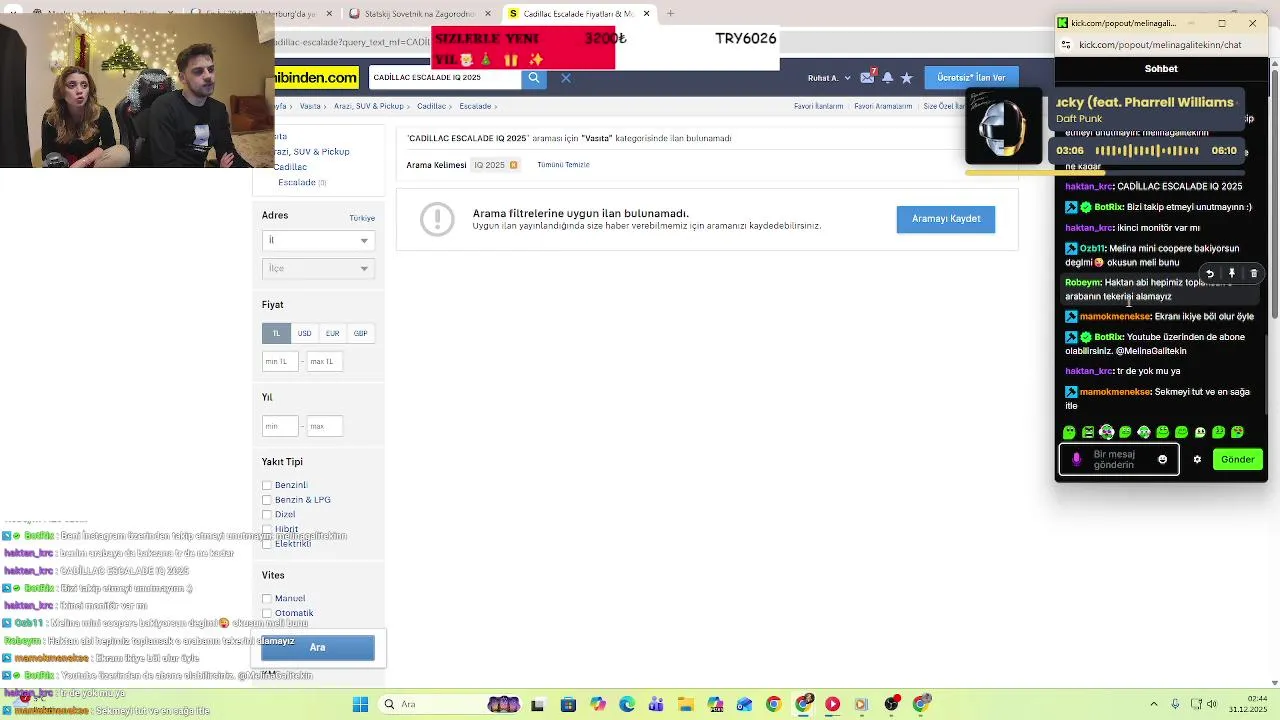Open chat settings gear icon
This screenshot has width=1280, height=720.
(1197, 460)
